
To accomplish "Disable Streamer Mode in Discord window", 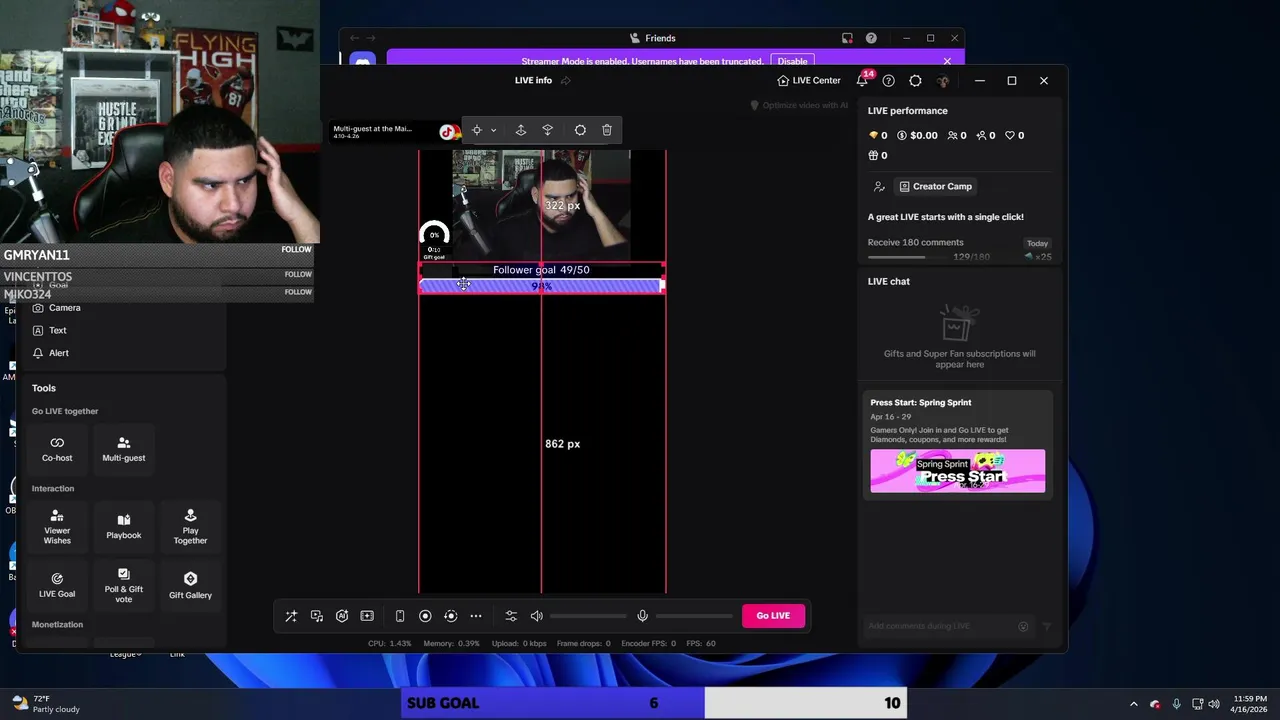I will pos(792,61).
